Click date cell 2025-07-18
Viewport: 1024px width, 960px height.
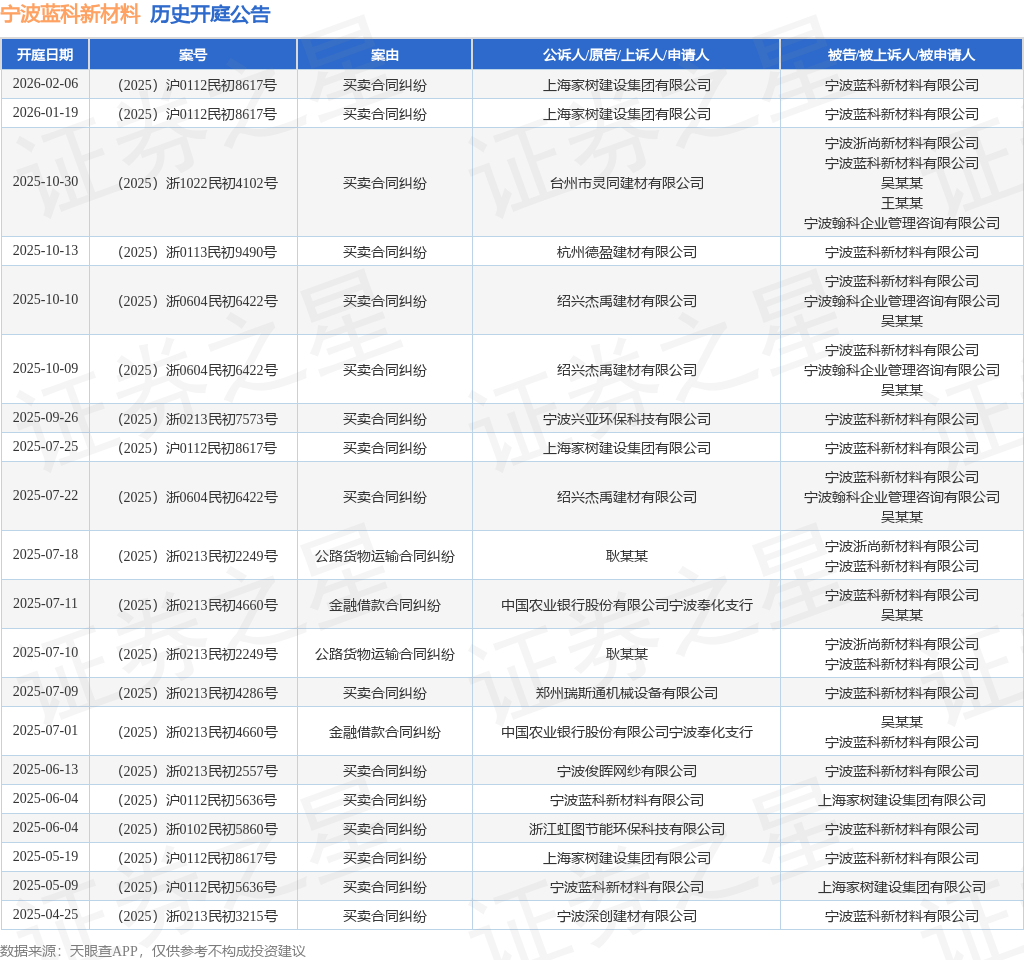45,554
